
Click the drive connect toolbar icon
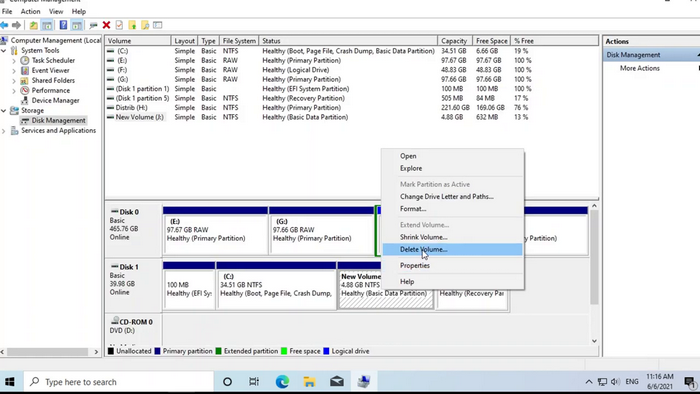click(93, 25)
